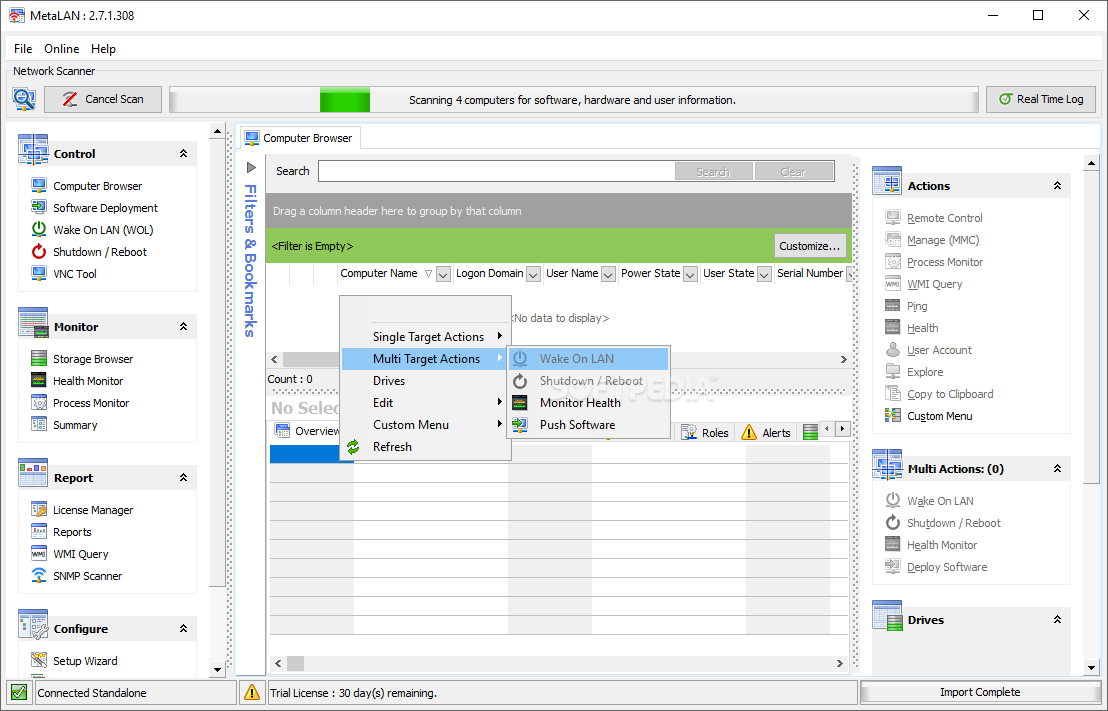Choose Monitor Health from submenu
1108x711 pixels.
click(589, 403)
